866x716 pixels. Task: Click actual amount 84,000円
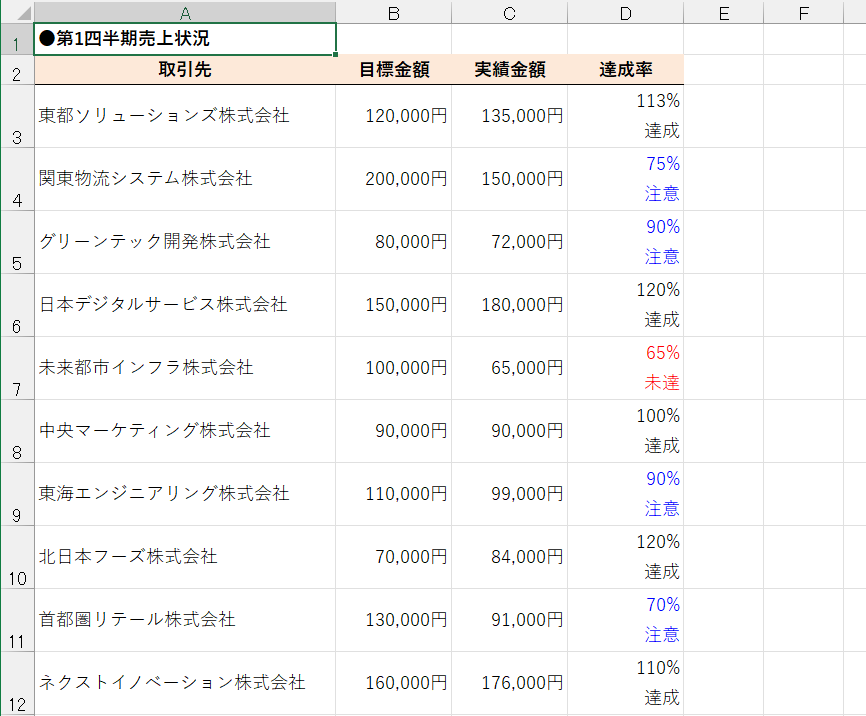(x=509, y=557)
